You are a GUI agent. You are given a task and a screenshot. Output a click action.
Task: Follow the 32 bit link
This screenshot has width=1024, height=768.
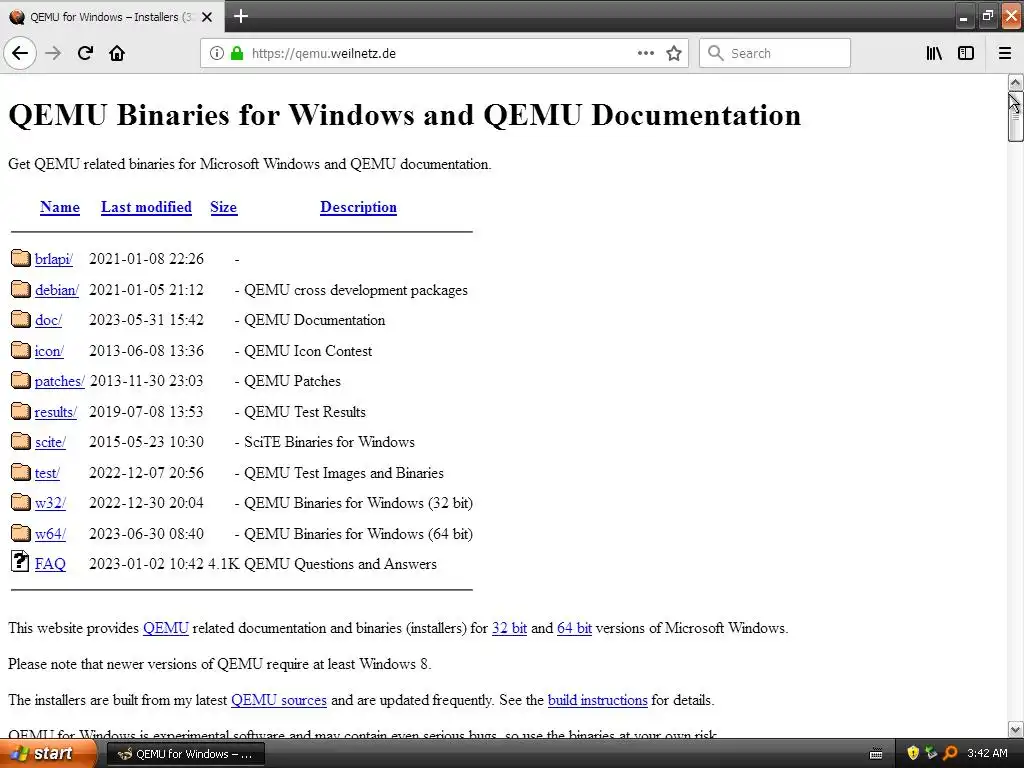(x=509, y=628)
